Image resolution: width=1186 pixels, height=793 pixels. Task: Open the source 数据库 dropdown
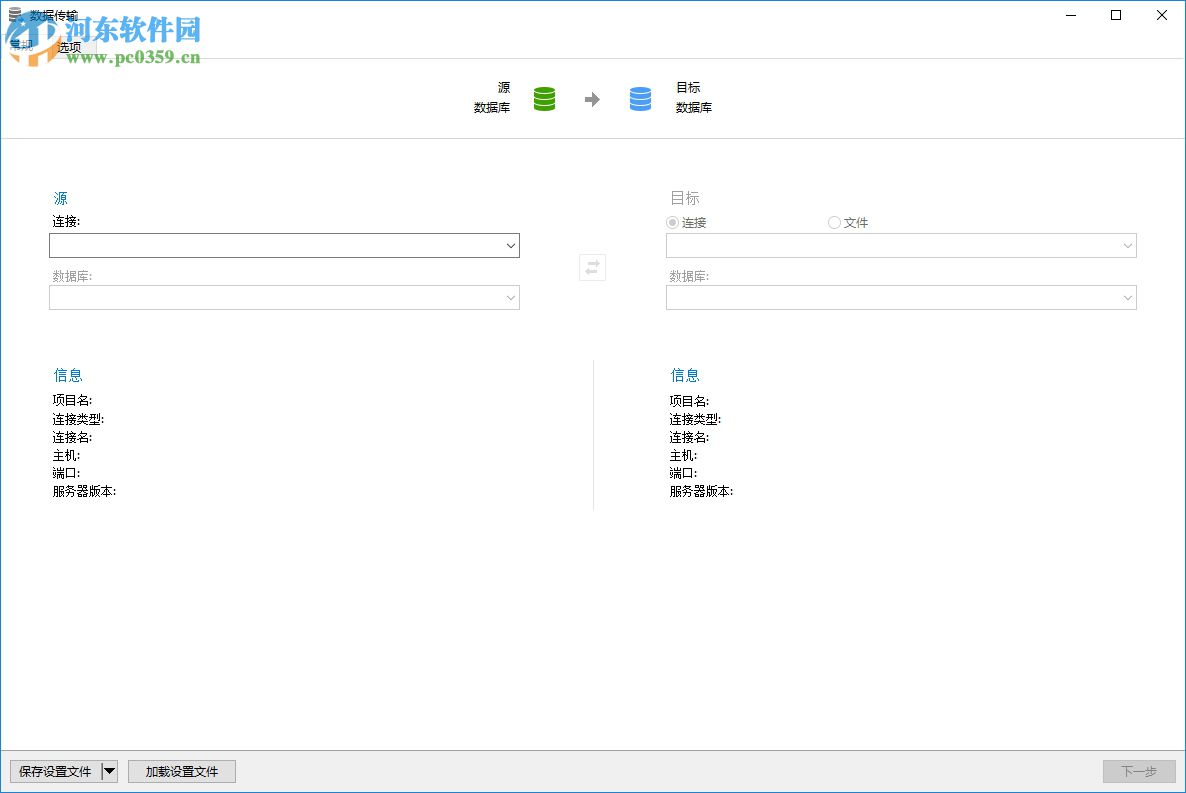[x=511, y=297]
